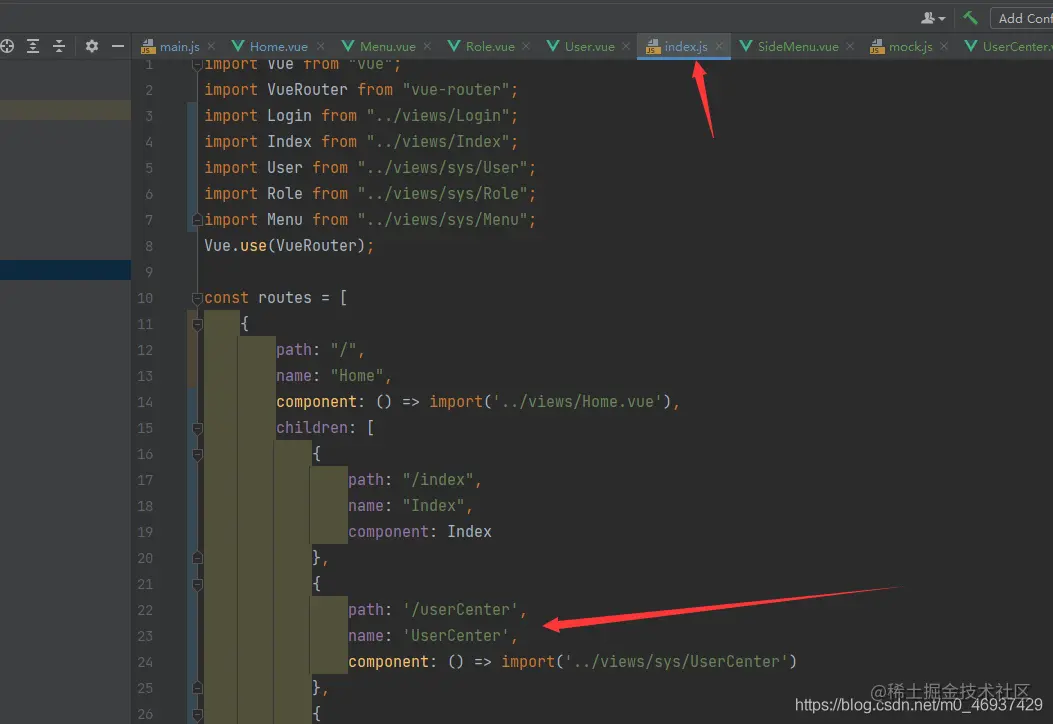Click the Index component reference on line 19

(469, 532)
